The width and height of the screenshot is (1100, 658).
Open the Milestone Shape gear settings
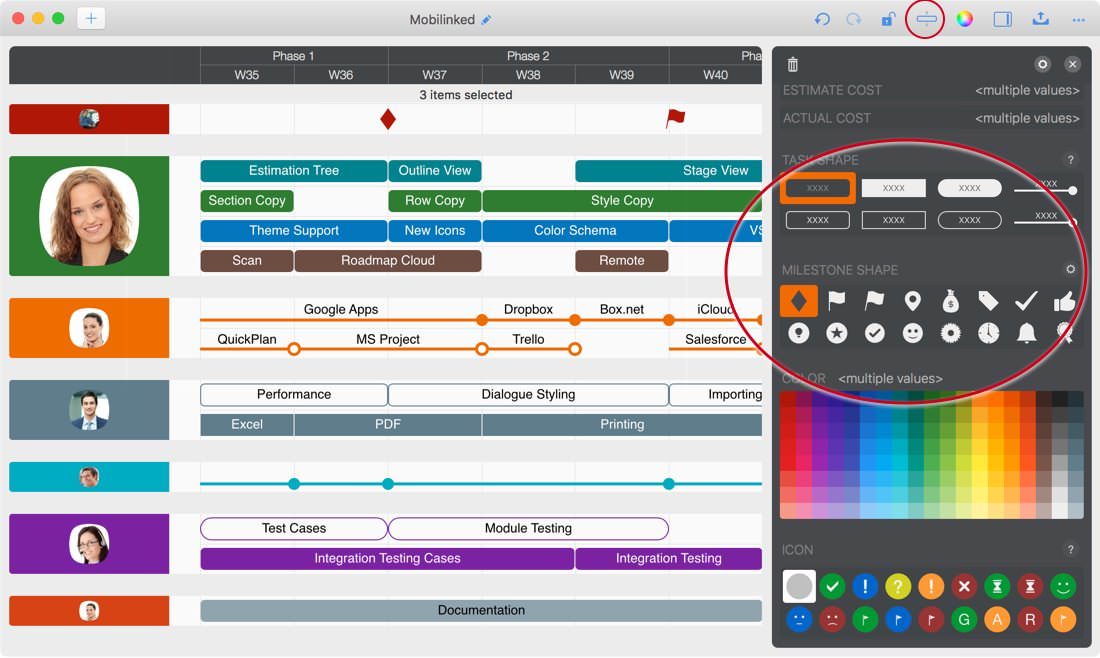[x=1070, y=270]
